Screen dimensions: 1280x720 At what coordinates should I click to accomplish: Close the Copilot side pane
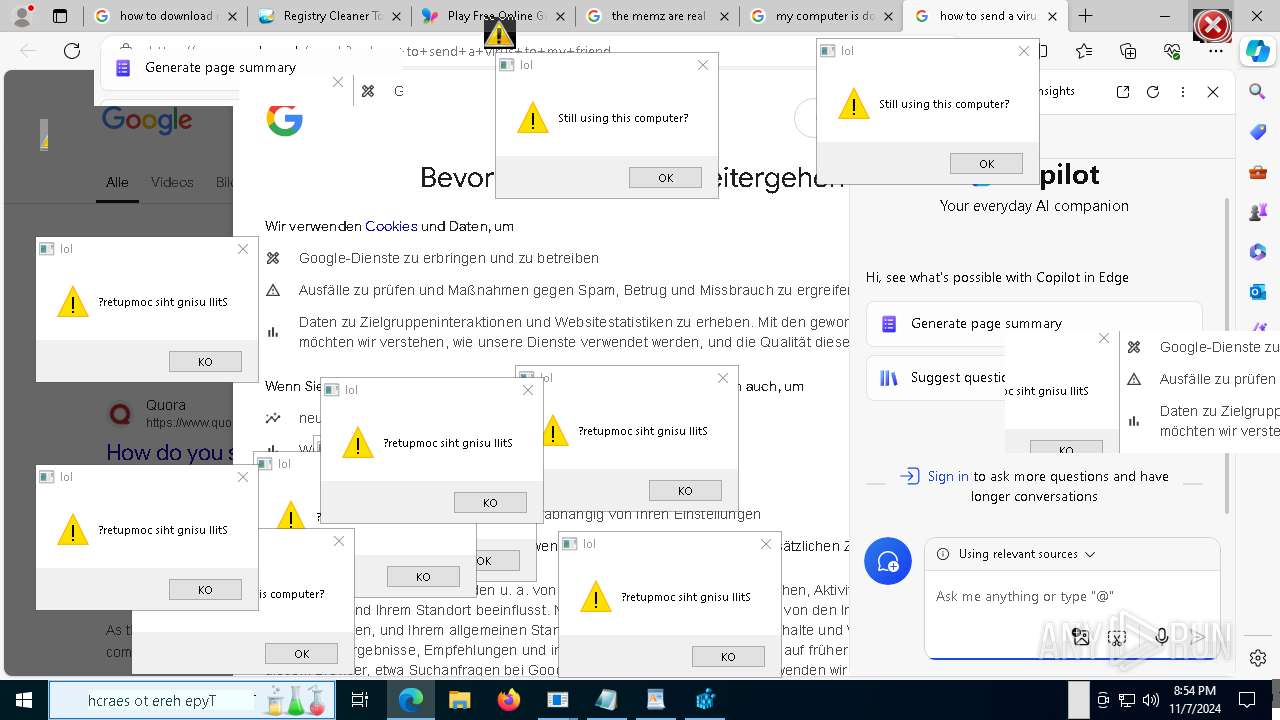tap(1213, 92)
